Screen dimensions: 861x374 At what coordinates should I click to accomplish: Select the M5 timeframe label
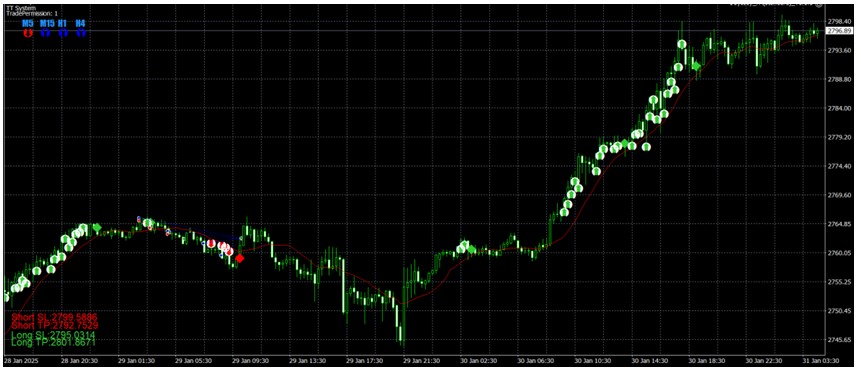[x=27, y=23]
